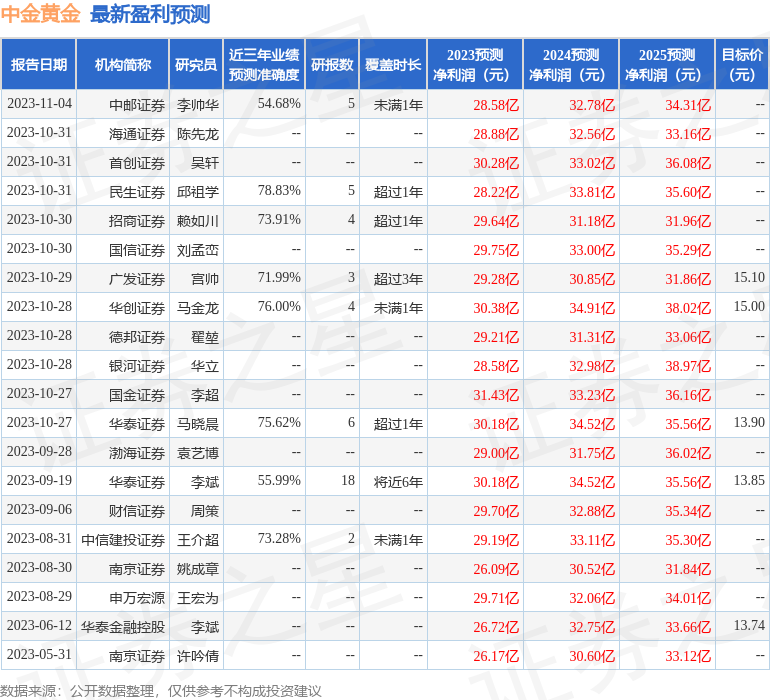Click the 数据来源 footer note
Screen dimensions: 770x700
[x=161, y=691]
